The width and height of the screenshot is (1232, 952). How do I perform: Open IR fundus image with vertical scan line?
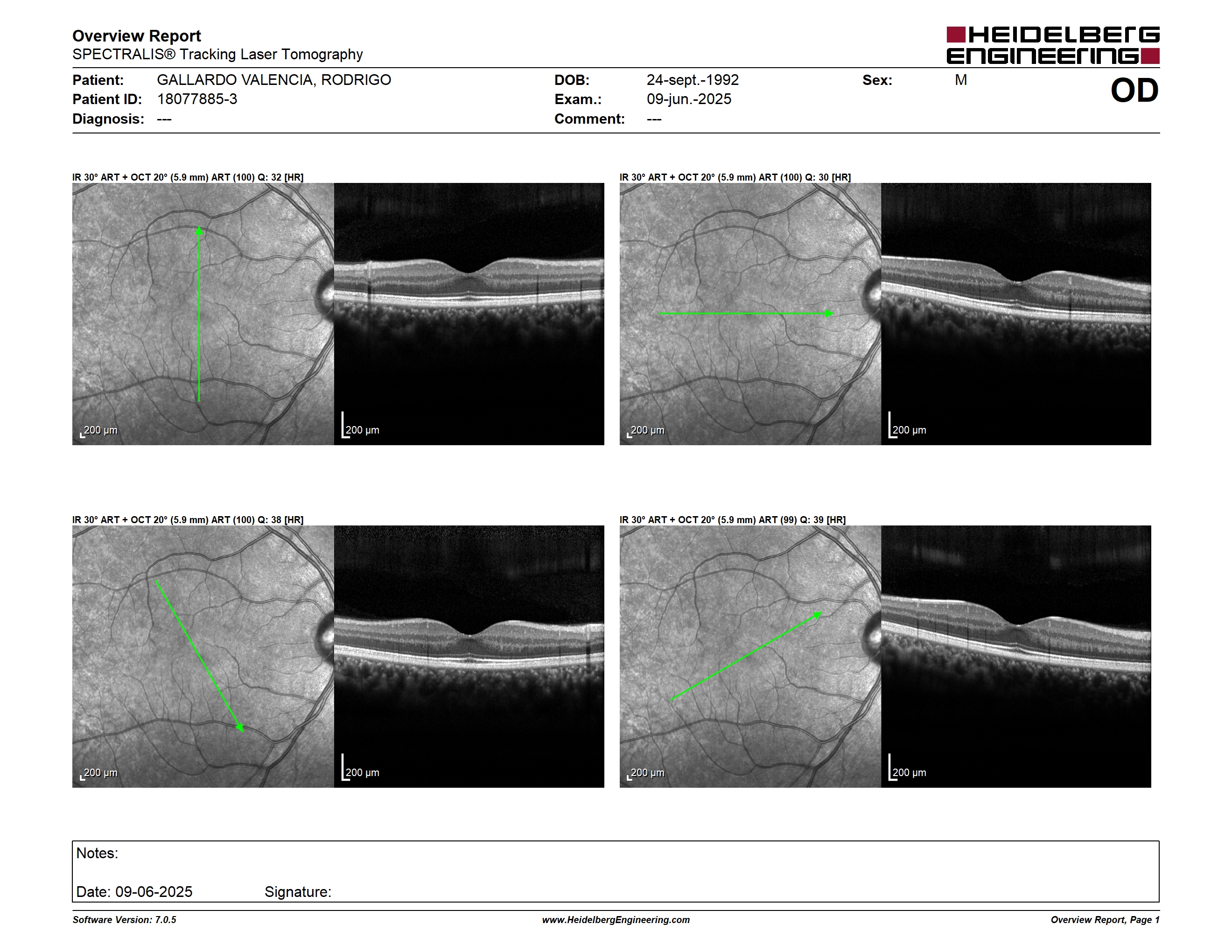click(x=203, y=314)
